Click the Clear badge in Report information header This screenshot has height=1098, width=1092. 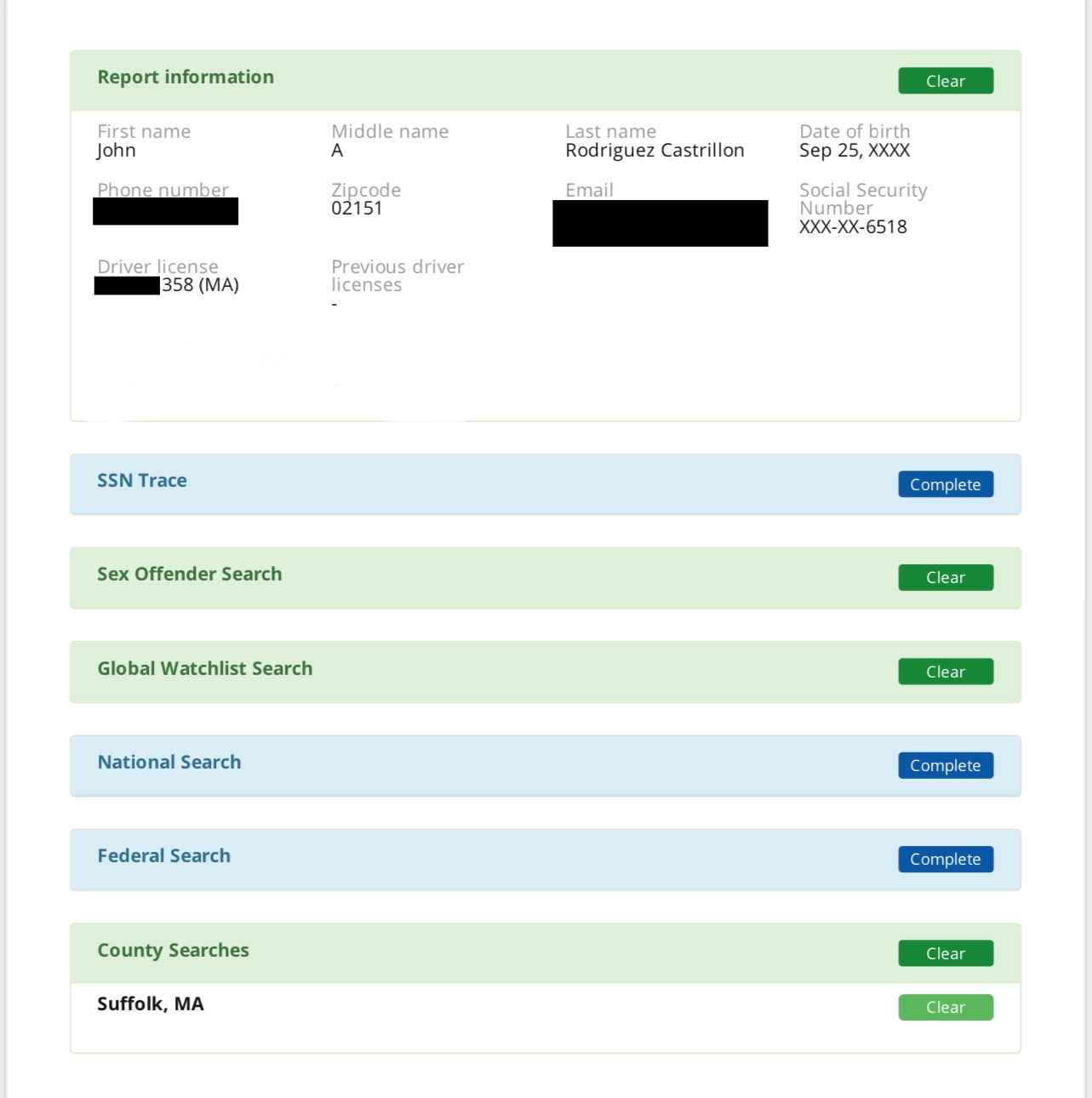(945, 81)
